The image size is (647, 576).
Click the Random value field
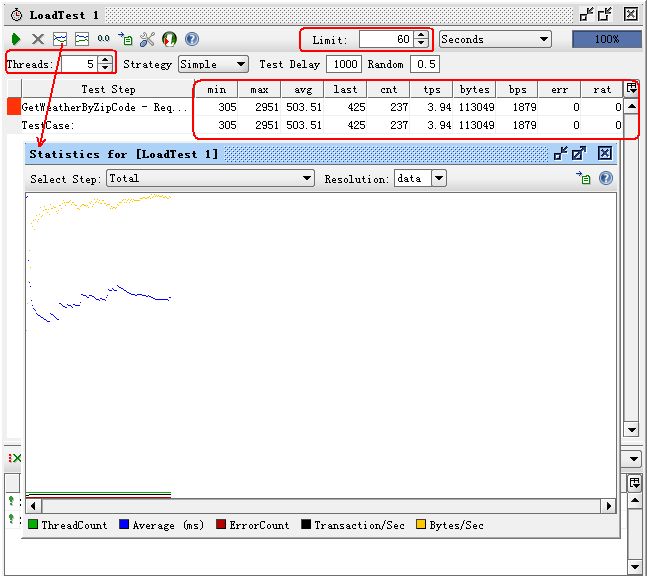point(426,64)
